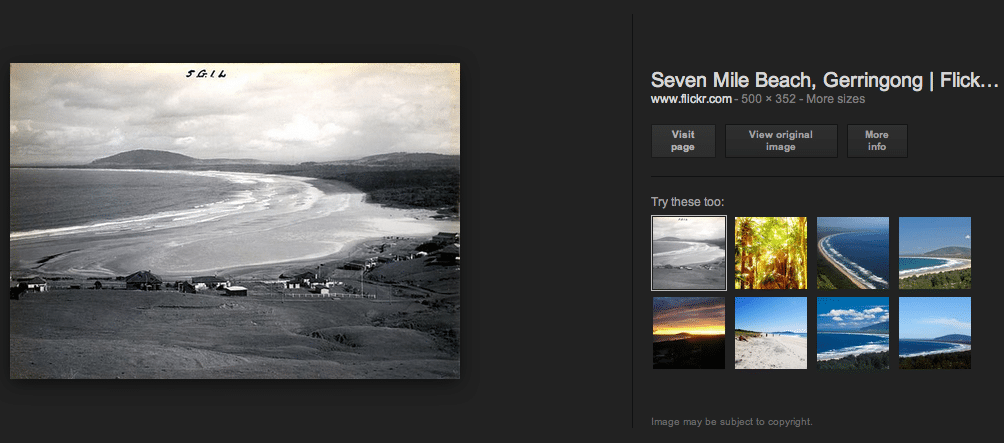Click the View original image button

(x=781, y=141)
